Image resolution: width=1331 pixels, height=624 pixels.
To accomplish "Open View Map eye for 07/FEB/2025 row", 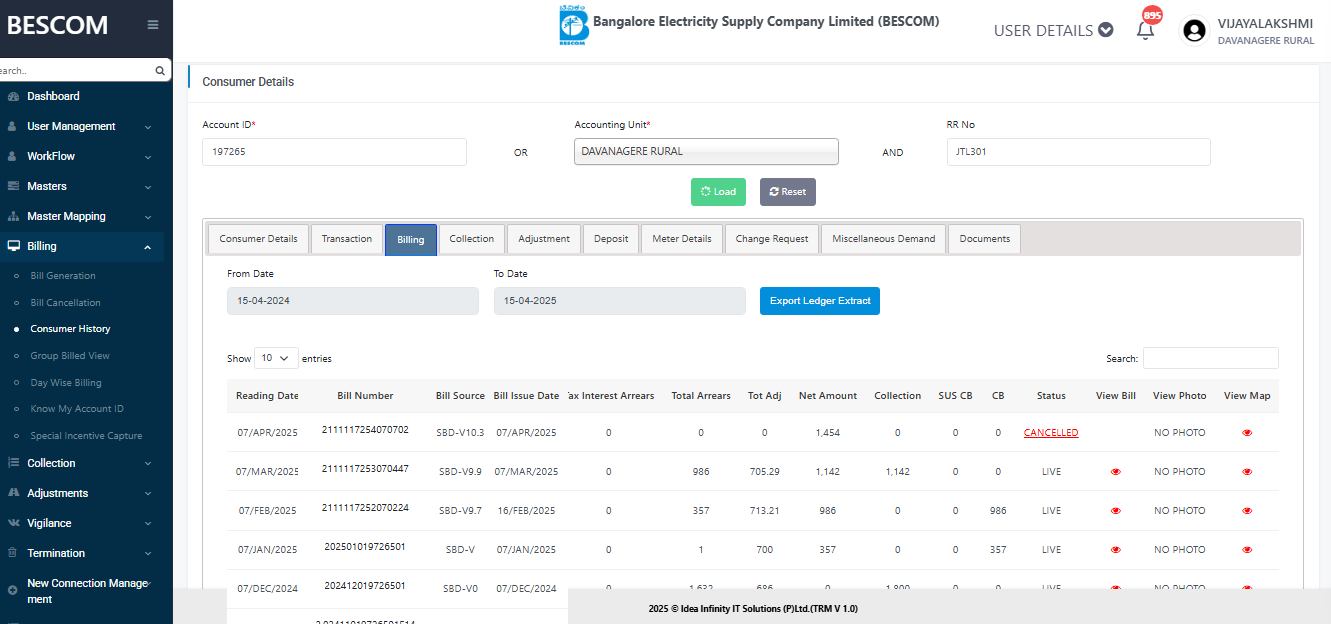I will point(1247,511).
